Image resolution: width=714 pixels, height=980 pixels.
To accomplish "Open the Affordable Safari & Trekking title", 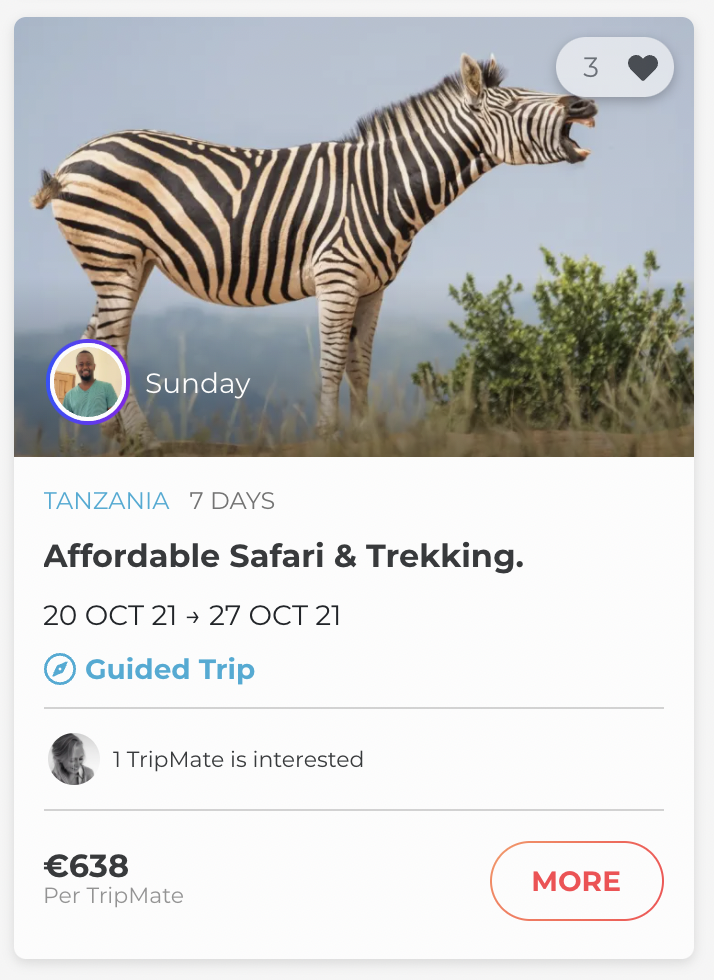I will [x=284, y=557].
